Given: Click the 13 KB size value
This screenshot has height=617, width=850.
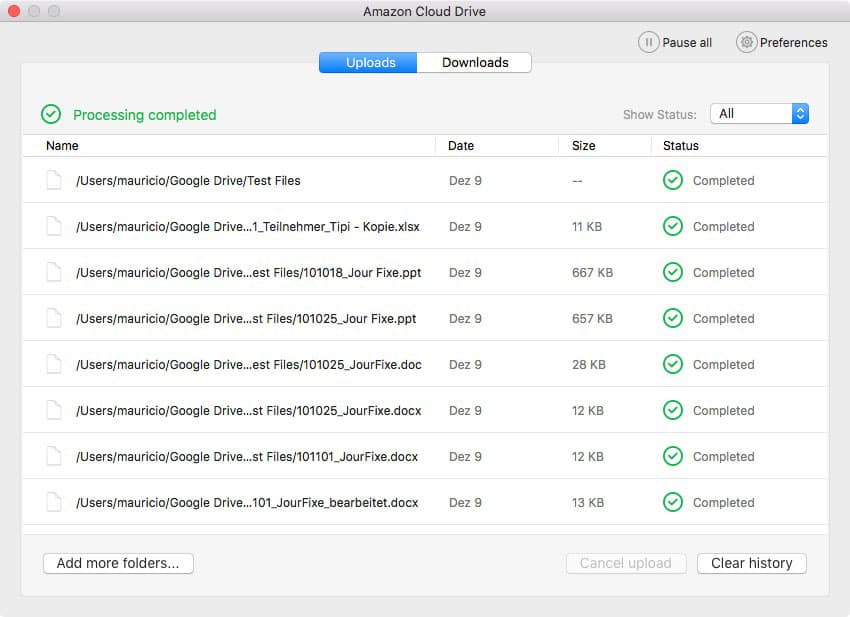Looking at the screenshot, I should click(x=588, y=503).
